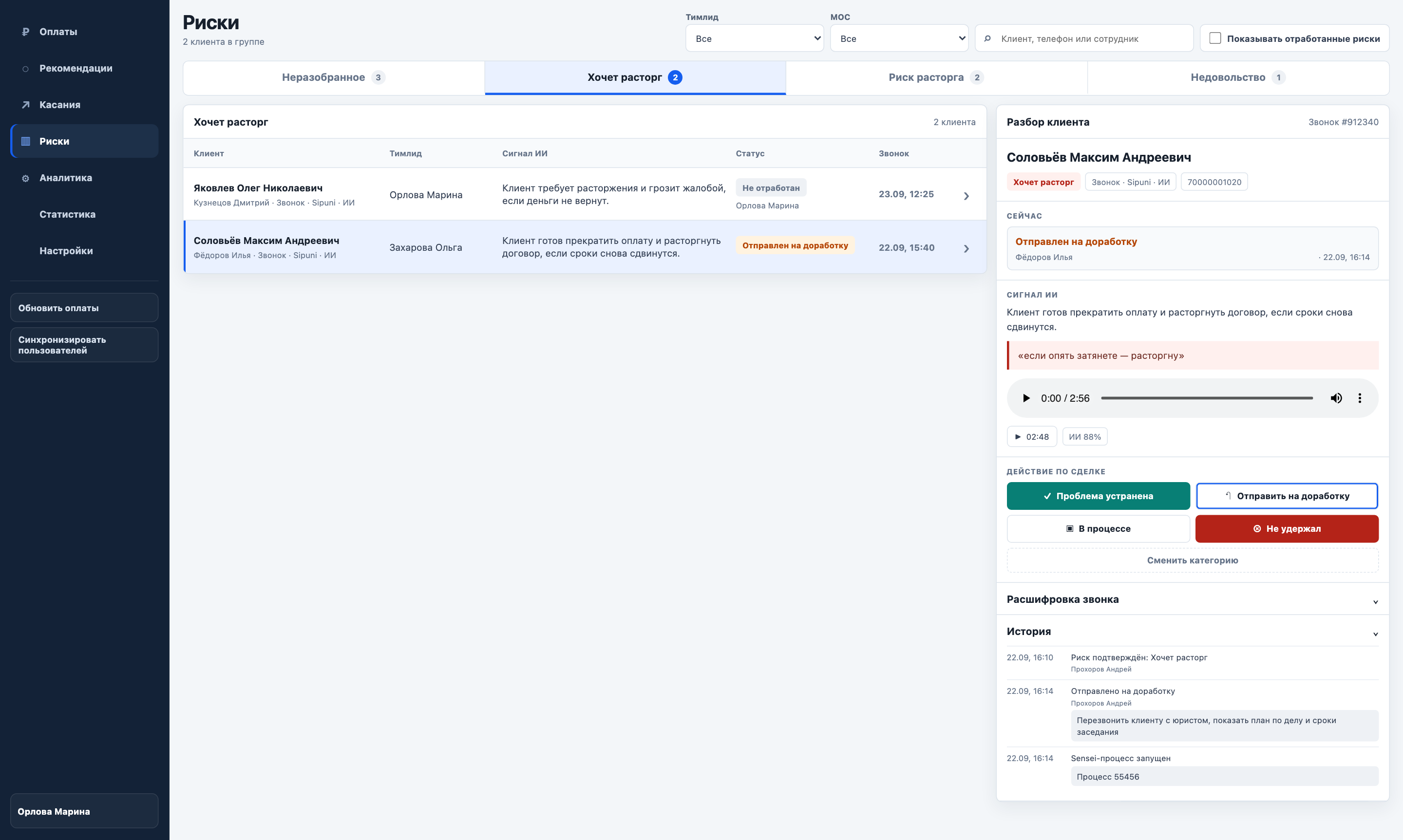The image size is (1403, 840).
Task: Select the Риски sidebar icon
Action: [25, 141]
